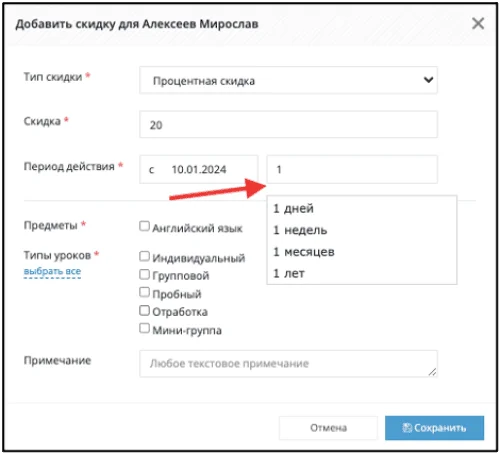This screenshot has height=454, width=500.
Task: Click the save icon on Сохранить button
Action: [x=407, y=428]
